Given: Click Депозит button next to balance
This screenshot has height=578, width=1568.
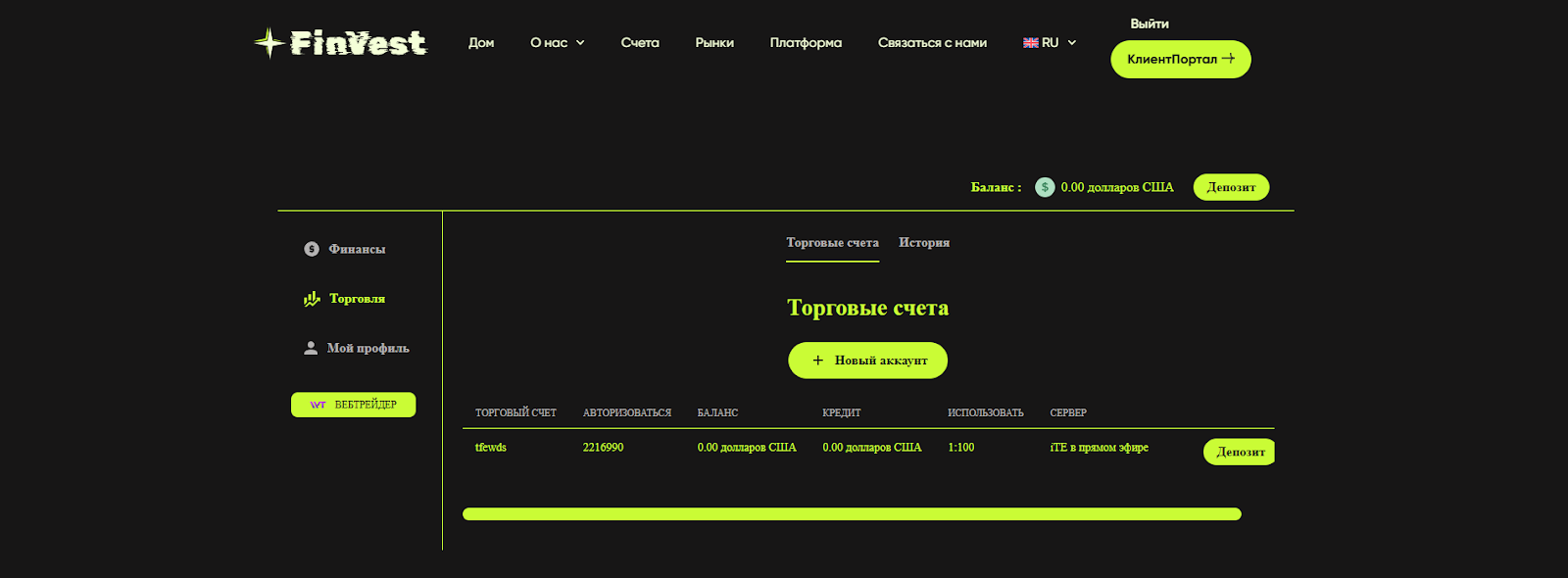Looking at the screenshot, I should point(1231,187).
